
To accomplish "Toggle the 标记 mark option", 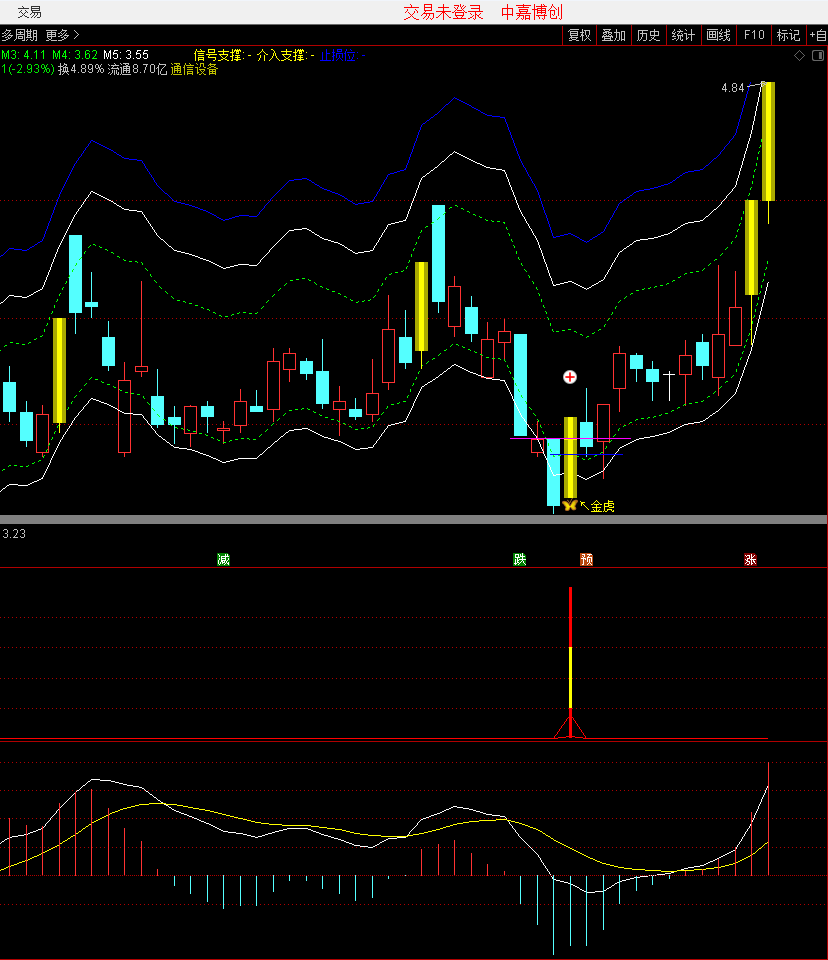I will point(788,35).
